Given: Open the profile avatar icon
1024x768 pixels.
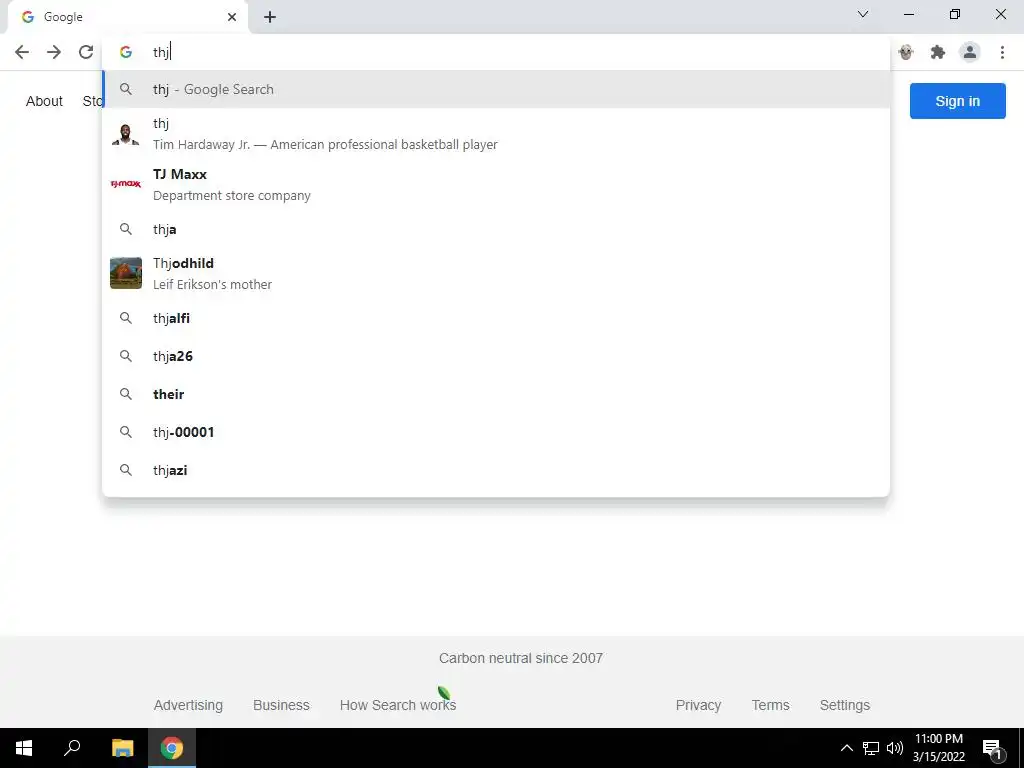Looking at the screenshot, I should pos(970,52).
